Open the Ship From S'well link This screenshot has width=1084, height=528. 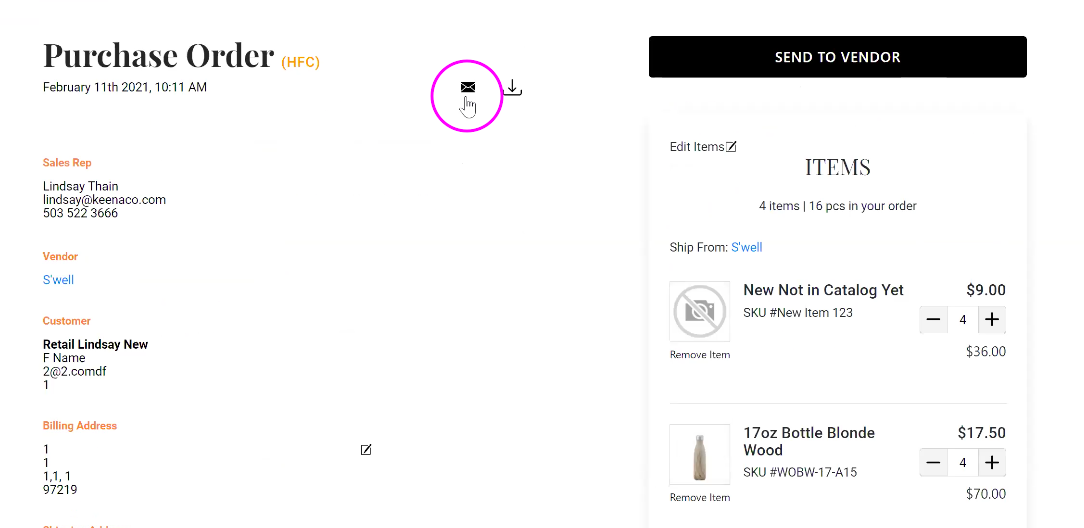(746, 247)
